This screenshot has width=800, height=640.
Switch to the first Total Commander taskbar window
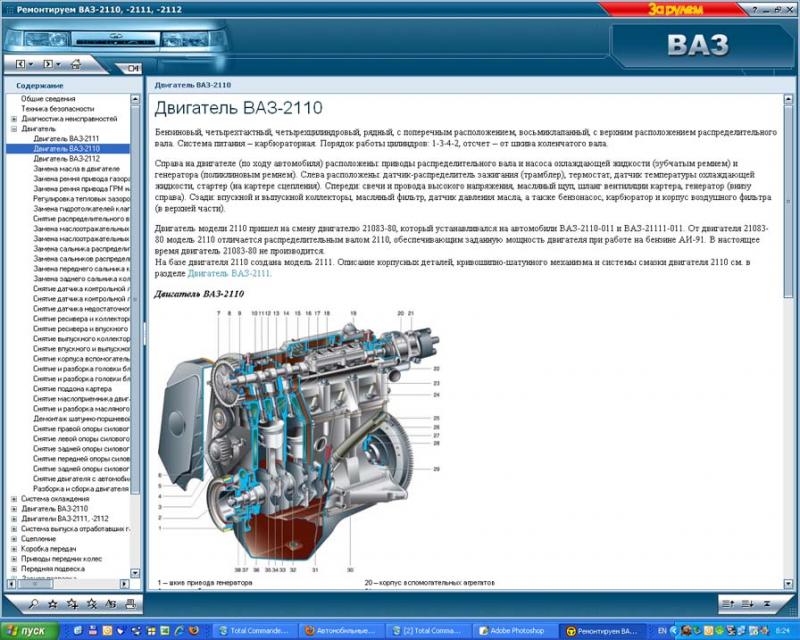(255, 631)
